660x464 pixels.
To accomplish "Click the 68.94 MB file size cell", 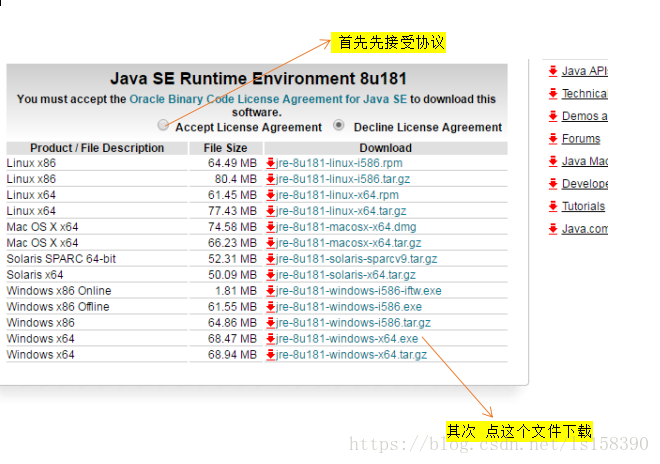I will tap(226, 355).
